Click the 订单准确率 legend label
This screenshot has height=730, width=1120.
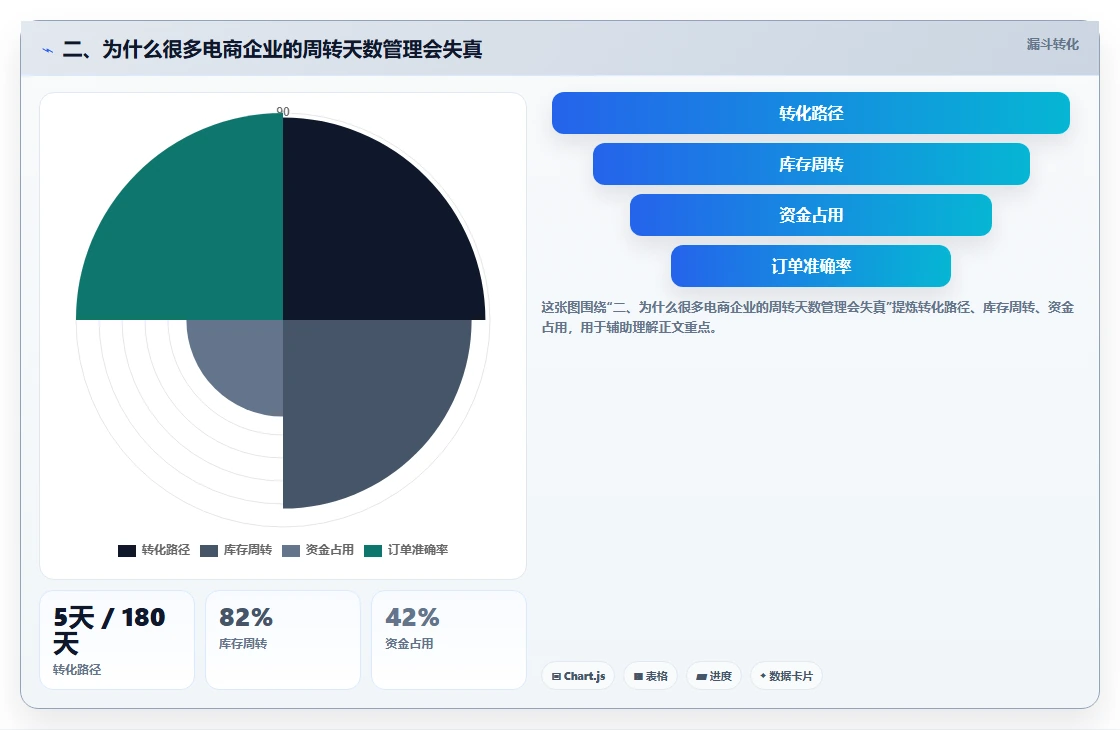[x=418, y=550]
